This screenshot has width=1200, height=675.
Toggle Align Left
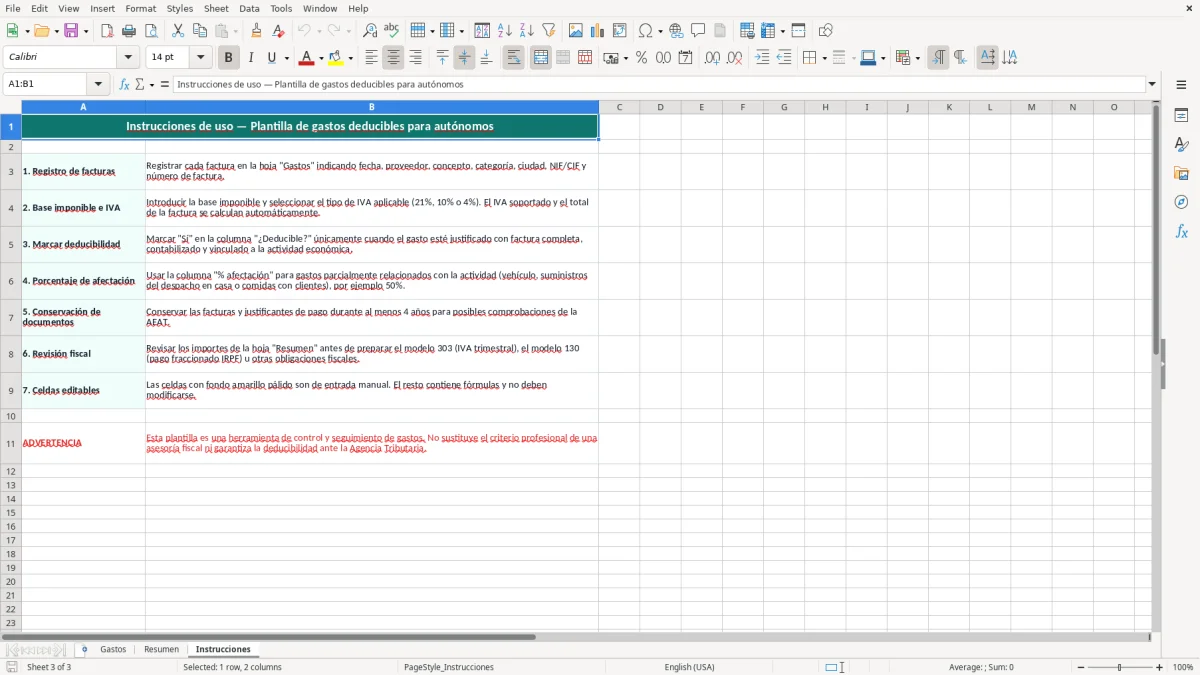(372, 58)
